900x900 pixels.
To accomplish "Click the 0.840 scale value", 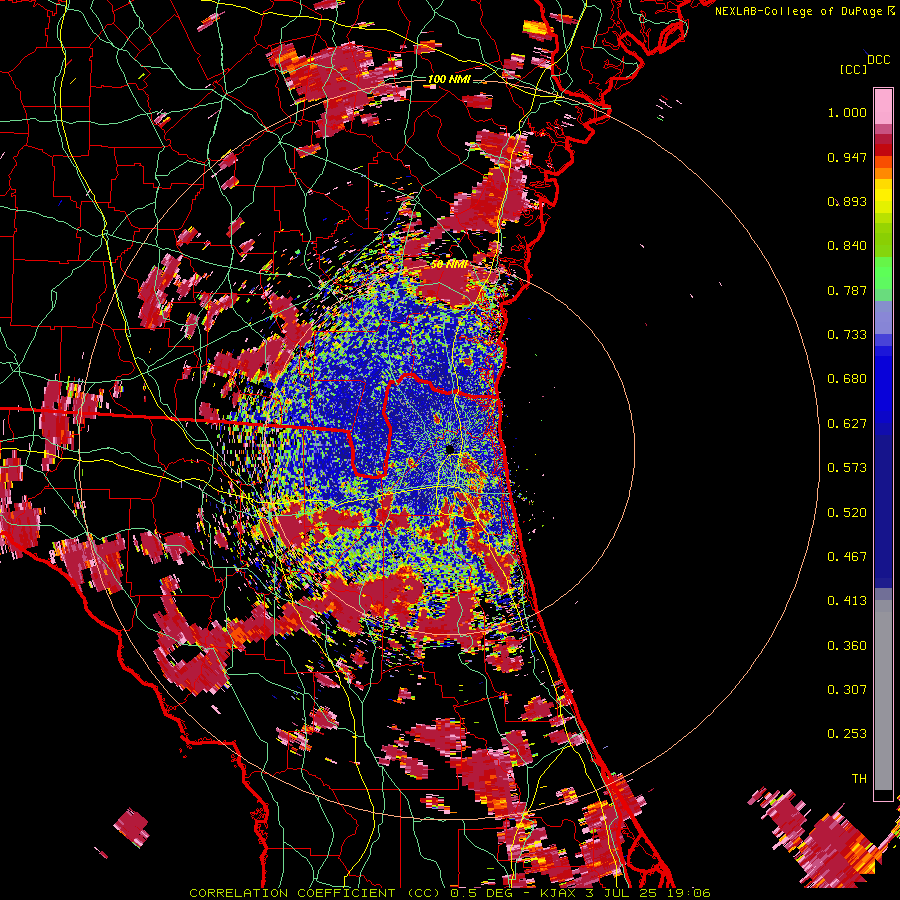I will pos(847,246).
